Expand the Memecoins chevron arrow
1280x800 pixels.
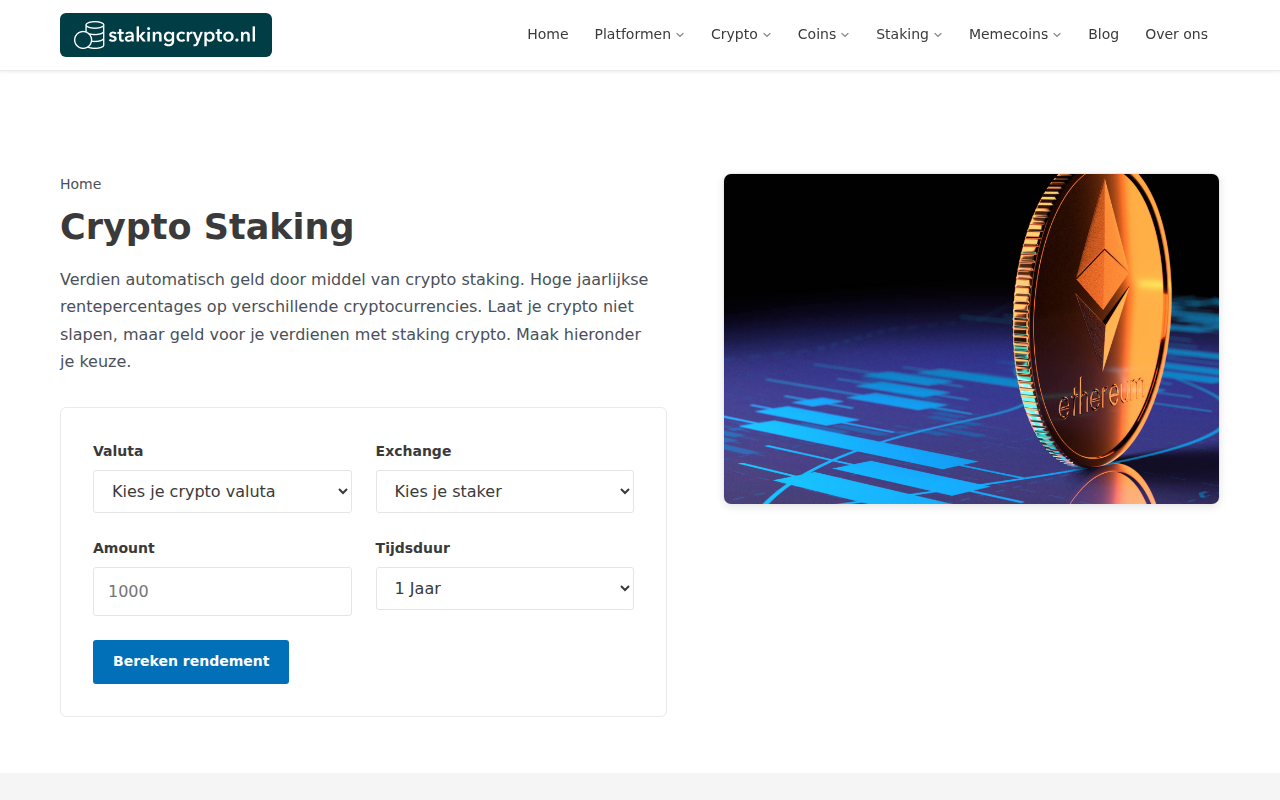coord(1057,35)
